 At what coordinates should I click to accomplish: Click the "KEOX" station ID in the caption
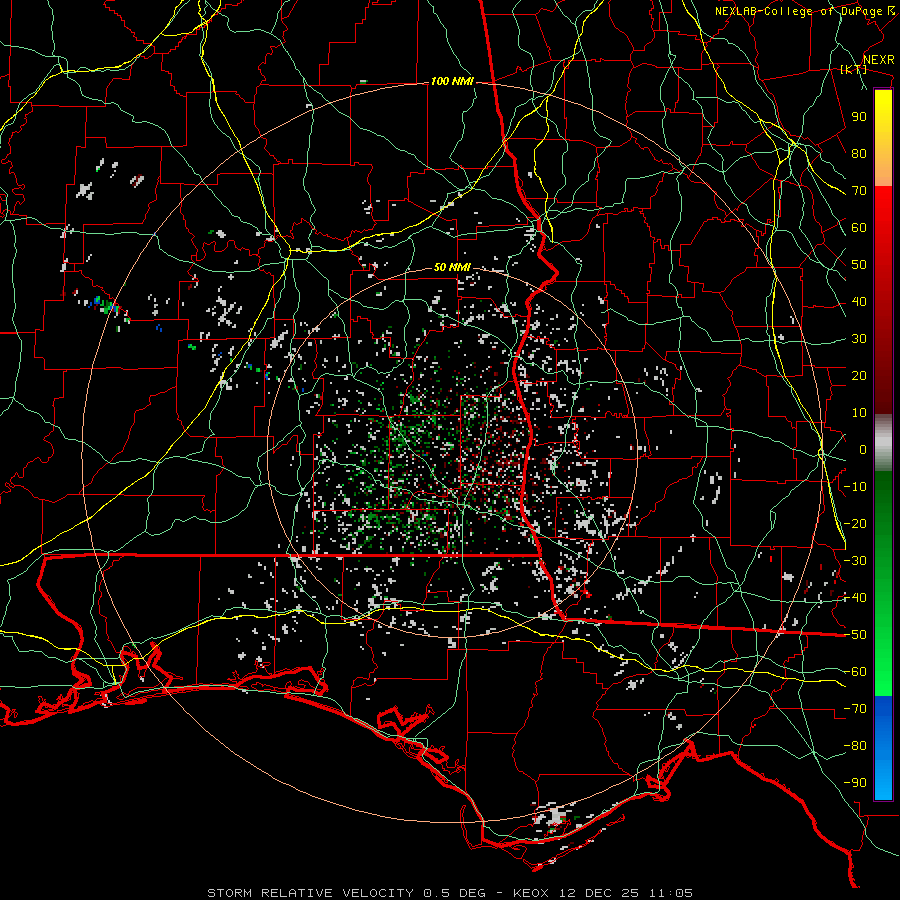[x=531, y=893]
